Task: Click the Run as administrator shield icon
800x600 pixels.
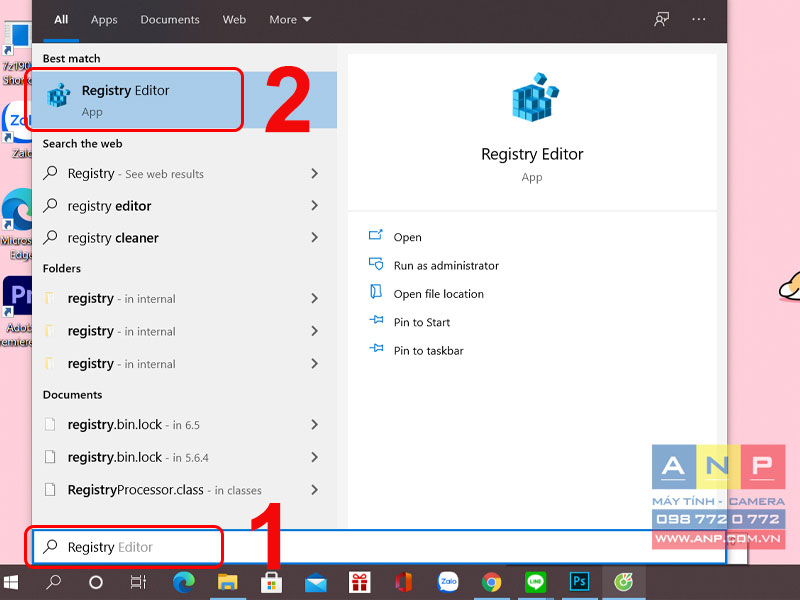Action: pyautogui.click(x=376, y=264)
